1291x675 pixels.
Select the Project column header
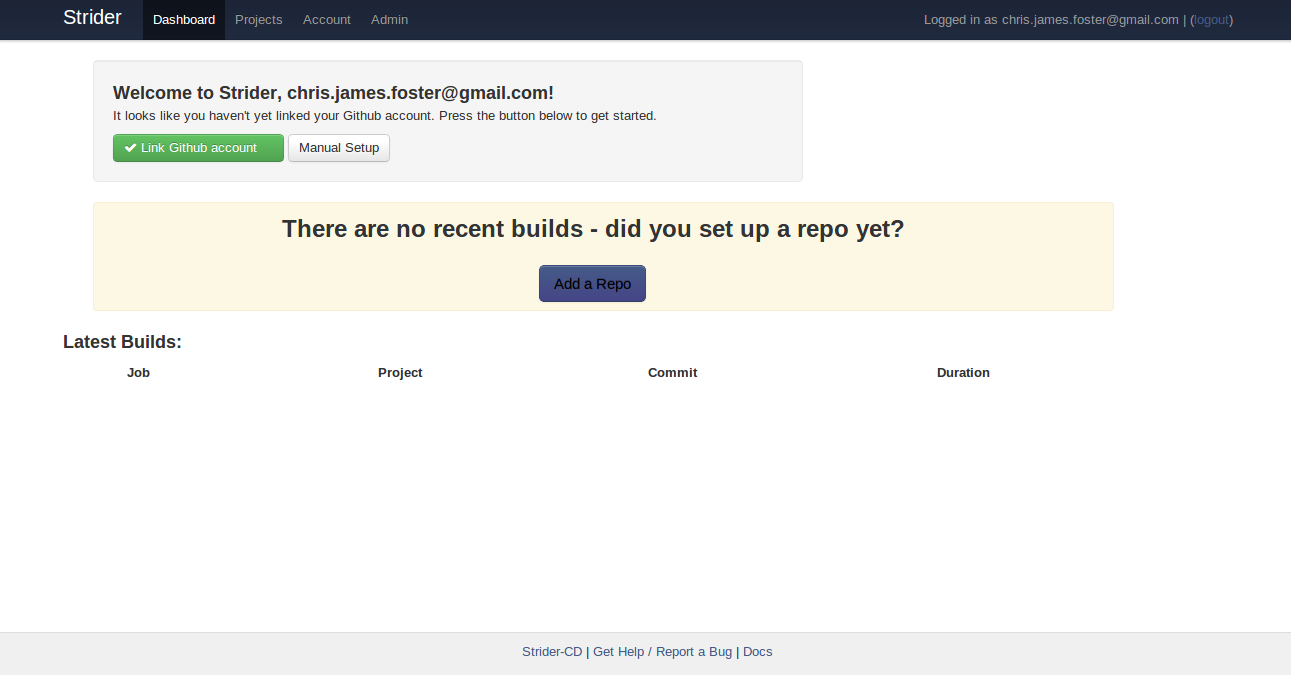pos(400,373)
